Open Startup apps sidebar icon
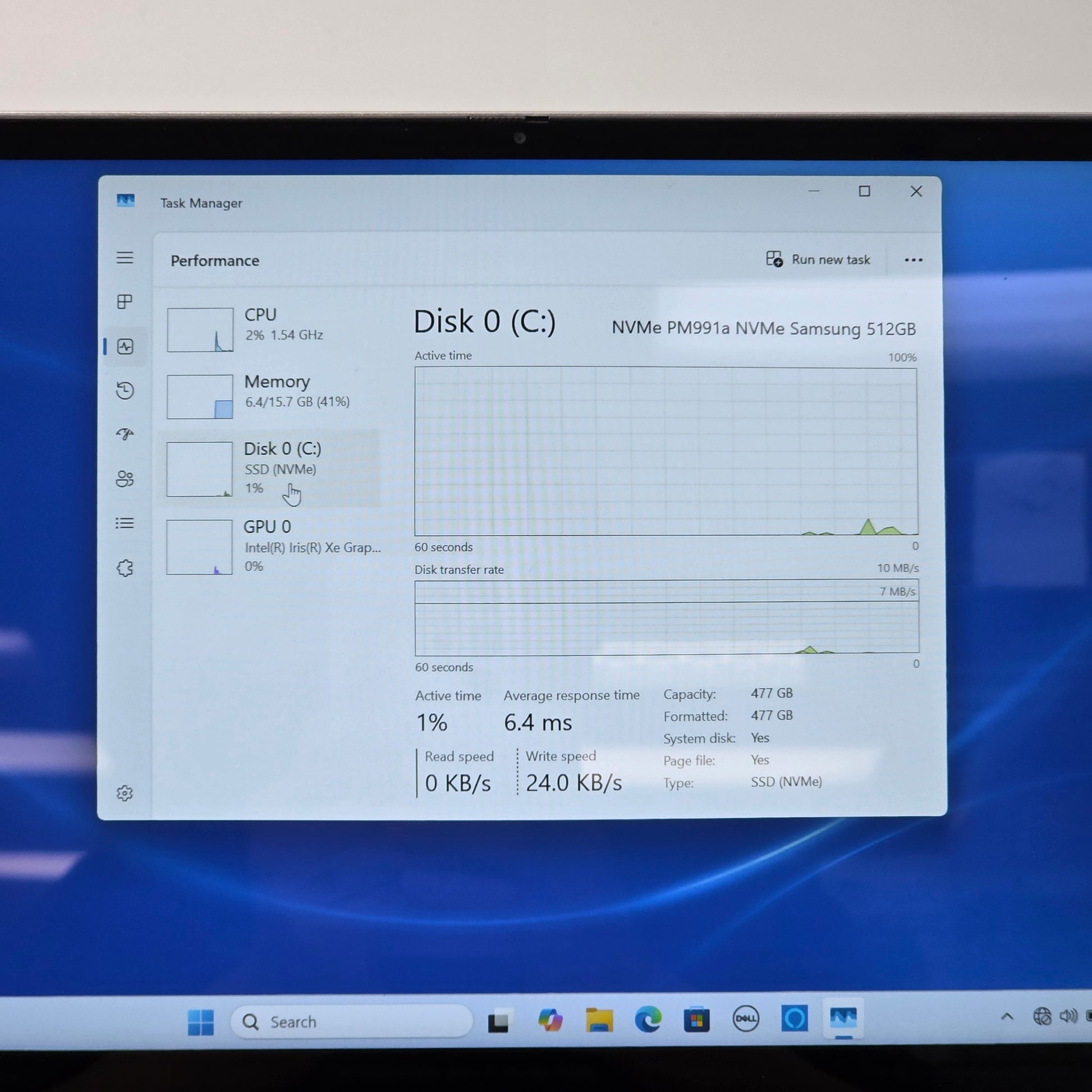Screen dimensions: 1092x1092 125,434
